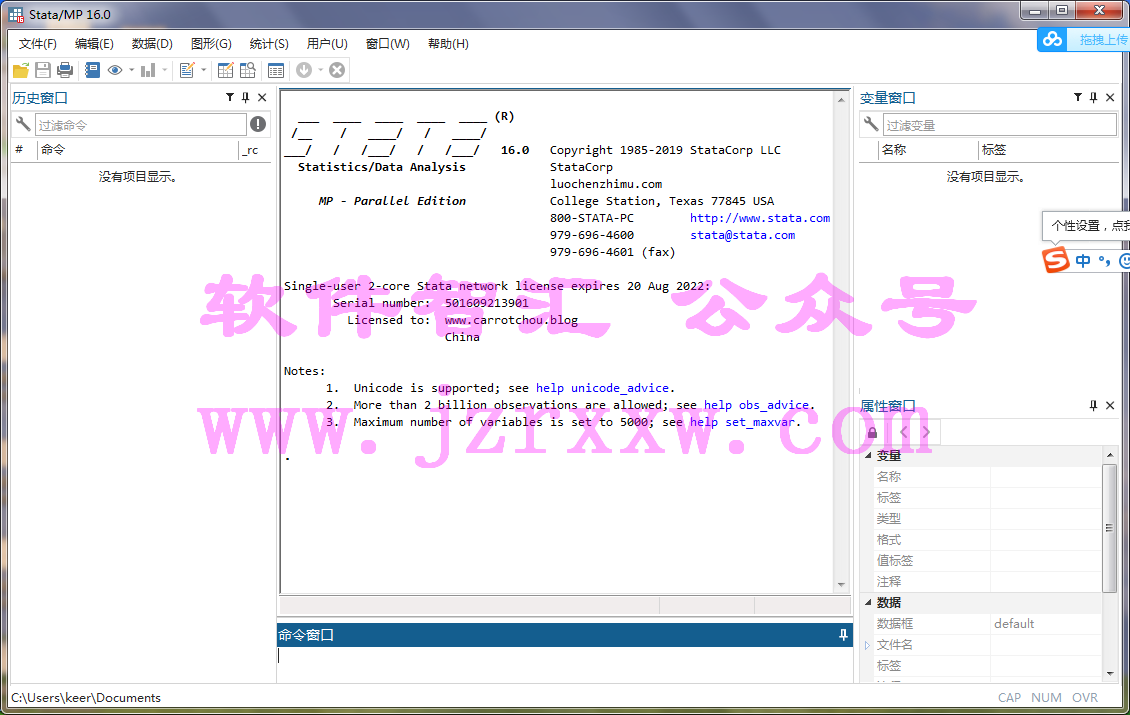This screenshot has height=715, width=1130.
Task: Click the 数据框 default value cell
Action: click(1046, 623)
